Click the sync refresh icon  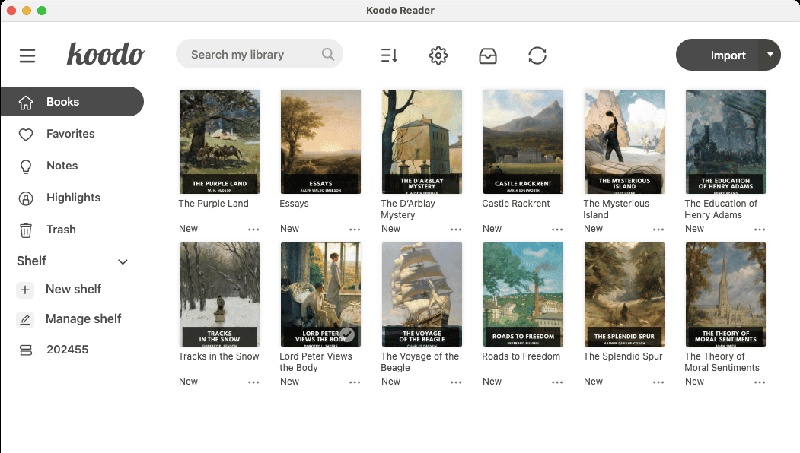point(537,55)
